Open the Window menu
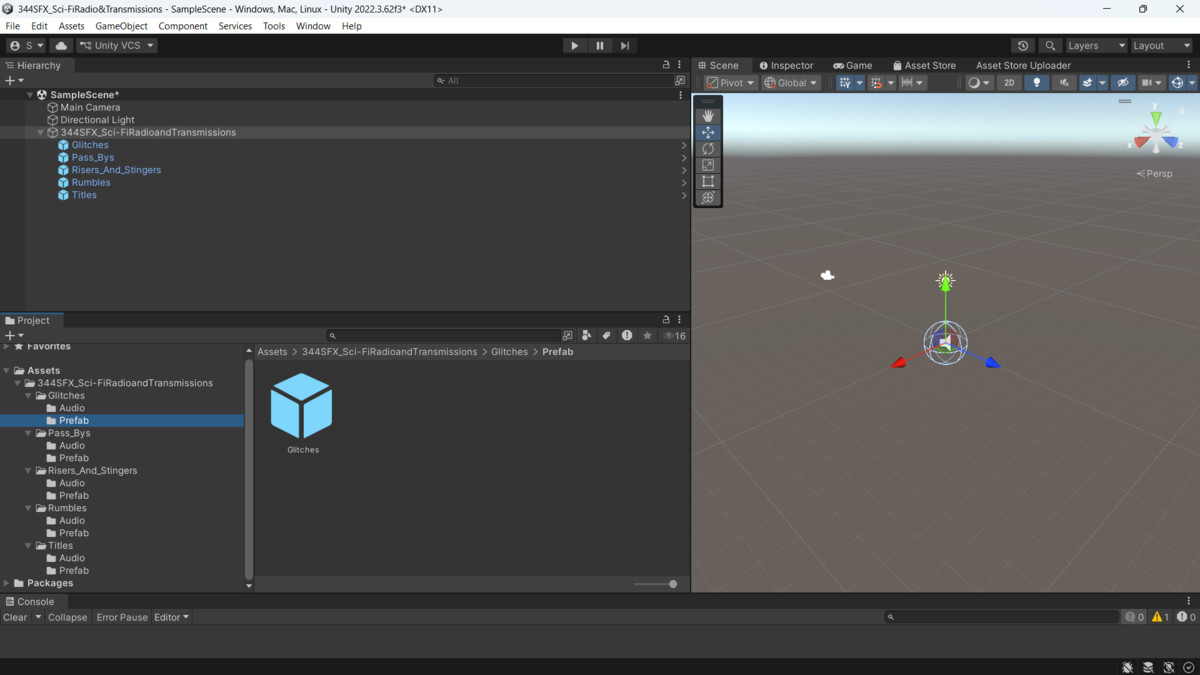The image size is (1200, 675). 313,26
